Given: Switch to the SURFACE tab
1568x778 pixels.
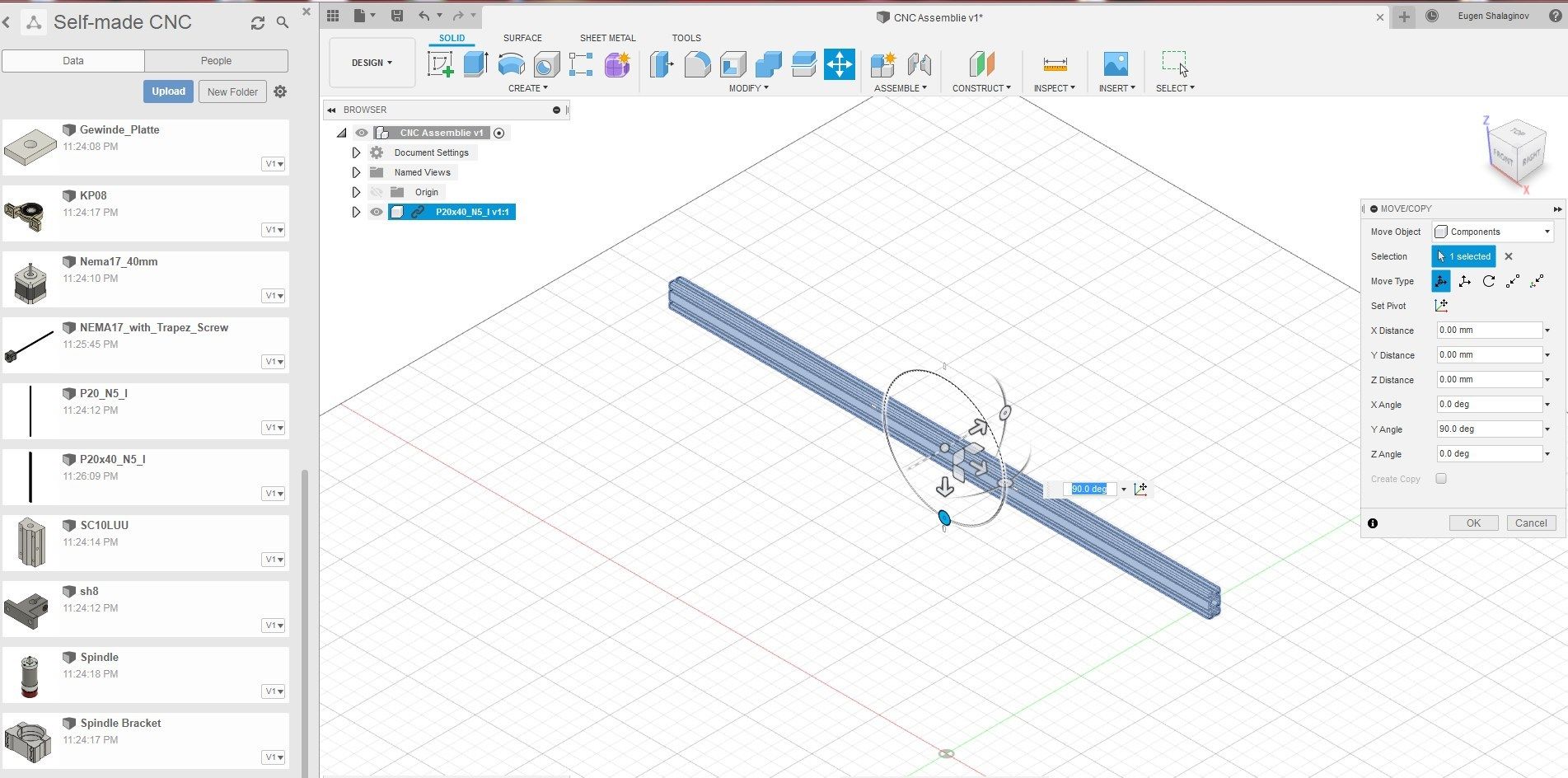Looking at the screenshot, I should [522, 37].
